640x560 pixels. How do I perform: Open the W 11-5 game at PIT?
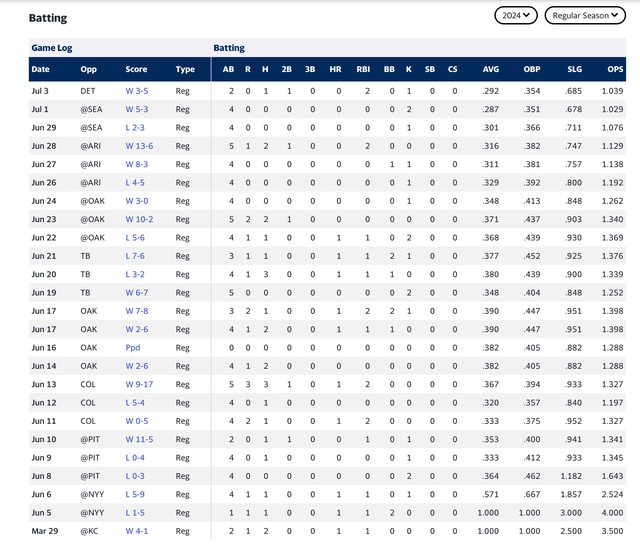(x=139, y=439)
